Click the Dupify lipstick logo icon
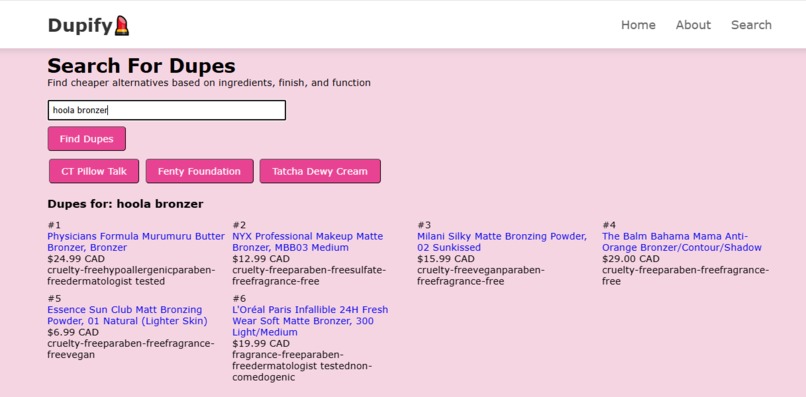Viewport: 806px width, 397px height. (x=122, y=26)
